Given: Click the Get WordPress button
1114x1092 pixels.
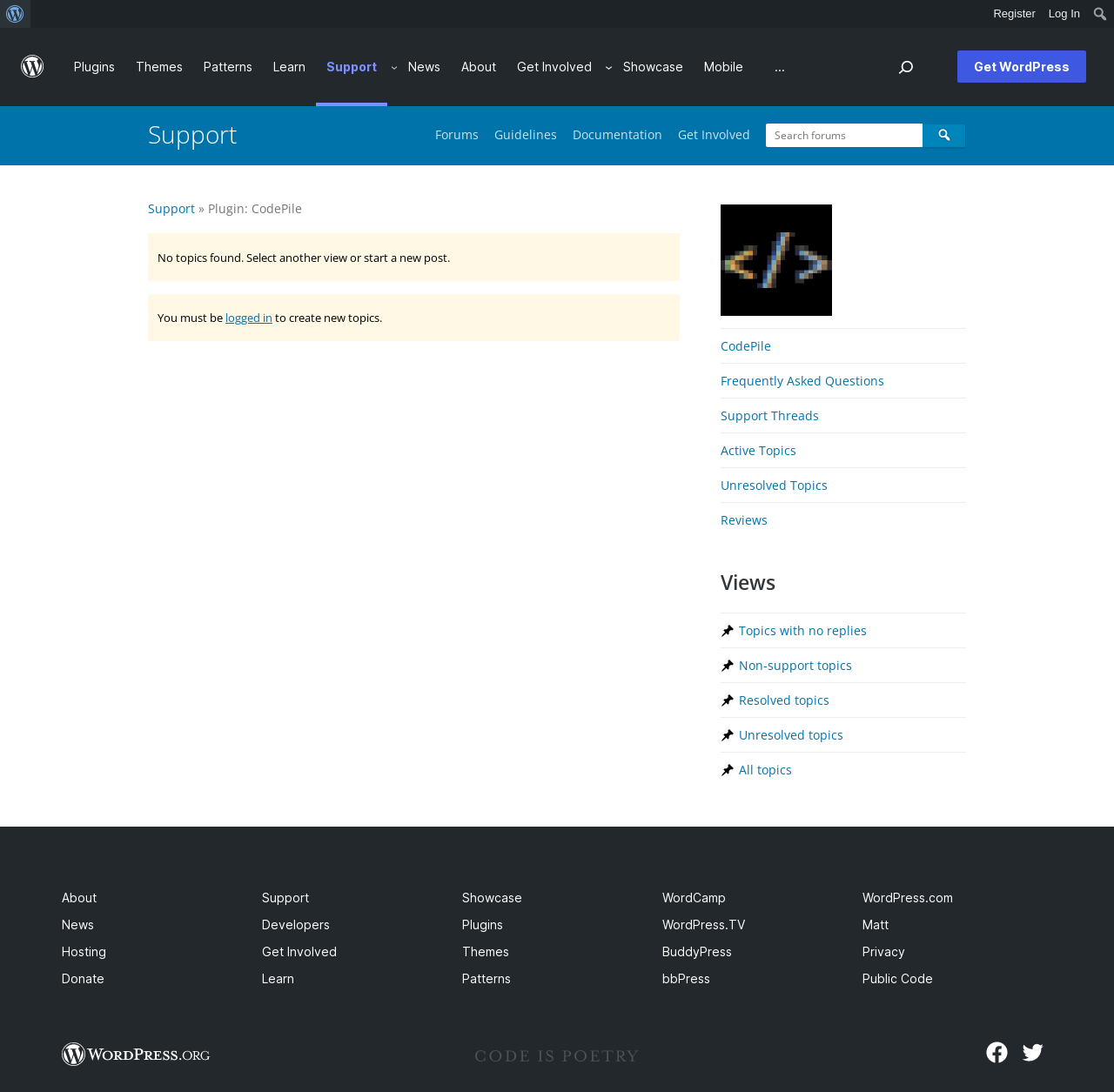Looking at the screenshot, I should point(1022,67).
